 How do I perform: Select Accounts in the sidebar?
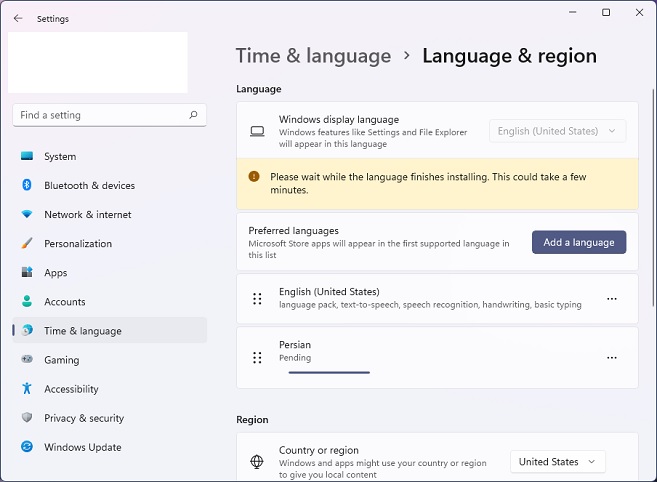coord(109,301)
